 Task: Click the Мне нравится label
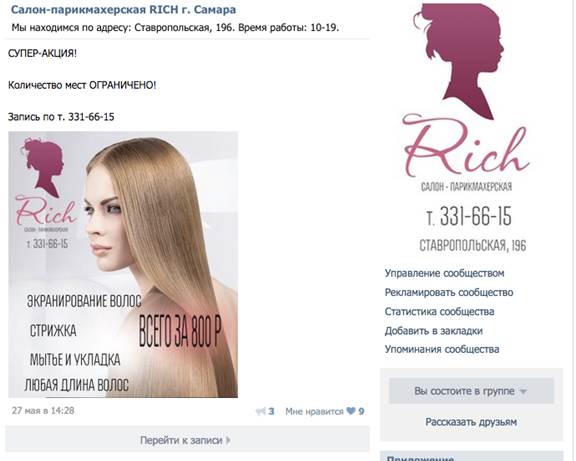[x=314, y=411]
